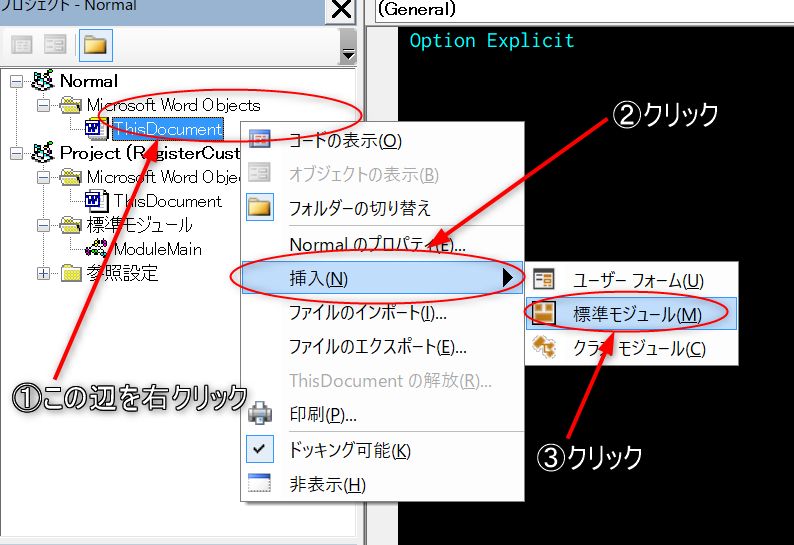Screen dimensions: 794x545
Task: Choose 印刷(P) from the context menu
Action: click(382, 414)
